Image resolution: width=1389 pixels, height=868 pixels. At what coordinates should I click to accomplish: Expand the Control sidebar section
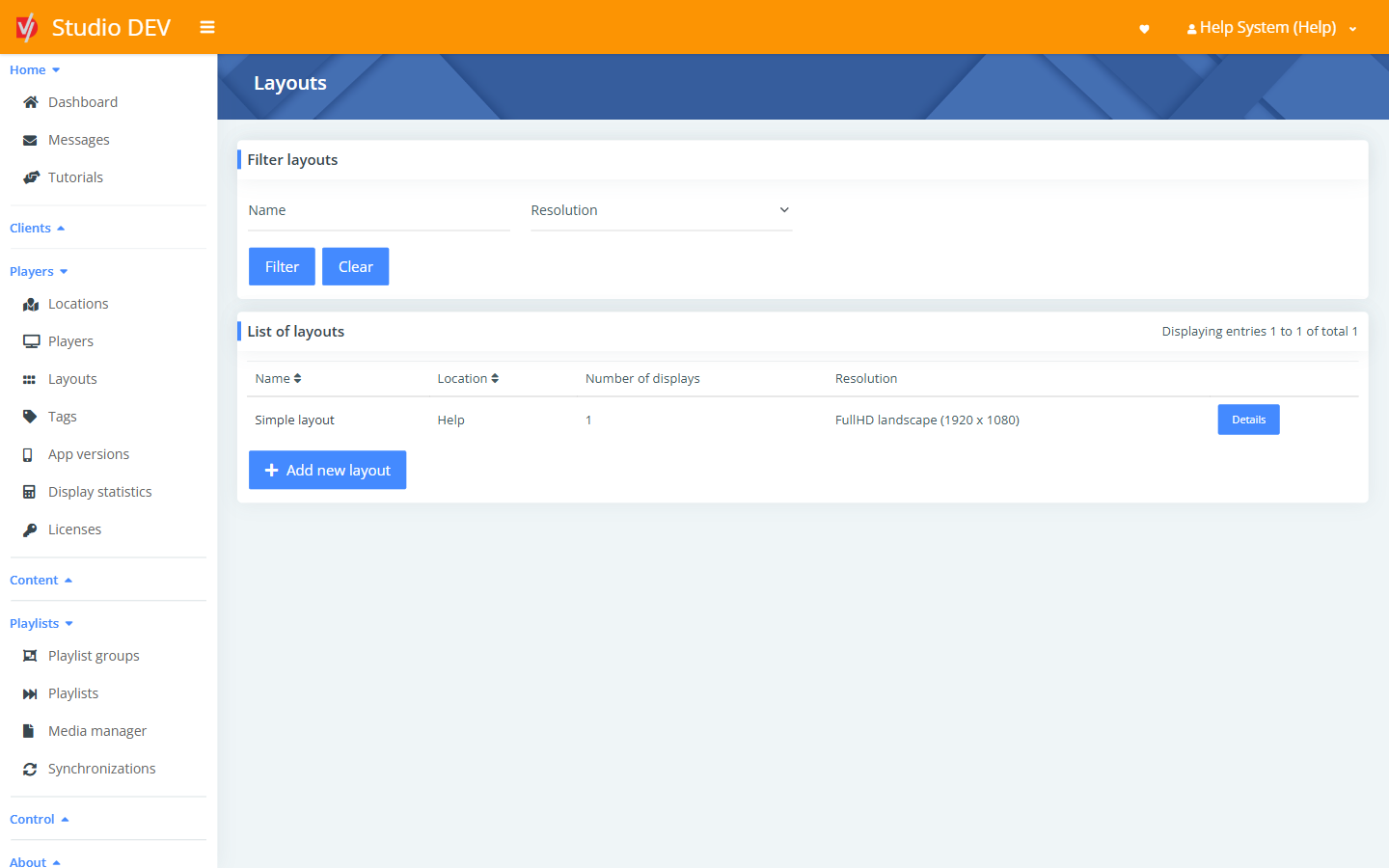click(39, 819)
